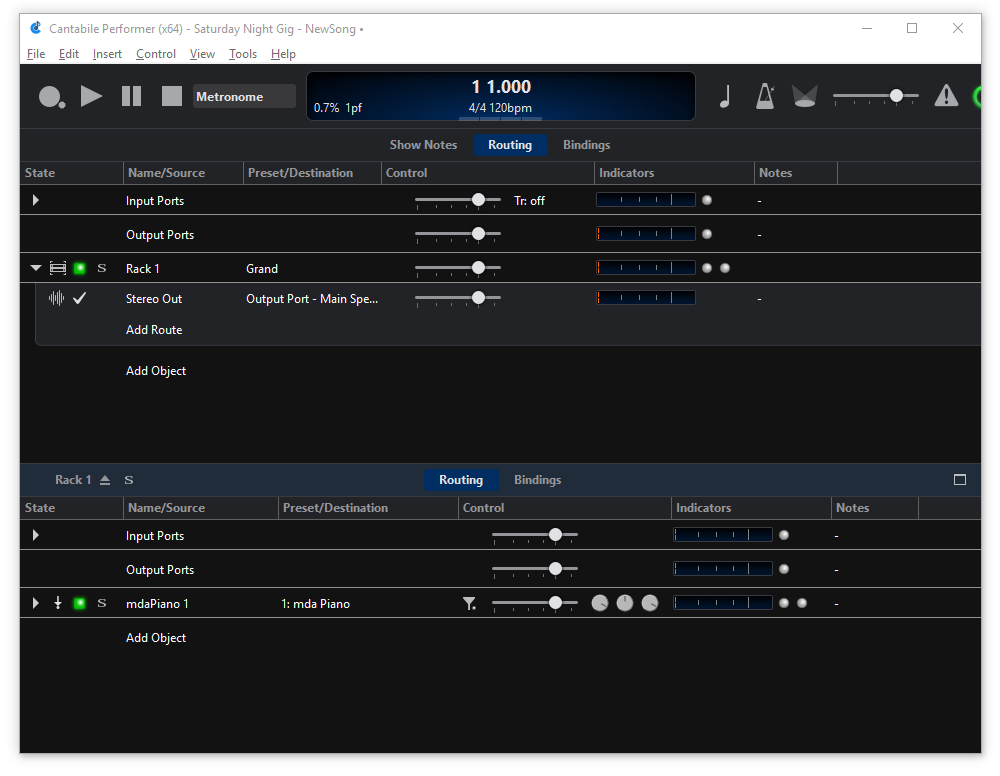Adjust the song Output Ports gain slider
Viewport: 1000px width, 776px height.
click(x=458, y=235)
